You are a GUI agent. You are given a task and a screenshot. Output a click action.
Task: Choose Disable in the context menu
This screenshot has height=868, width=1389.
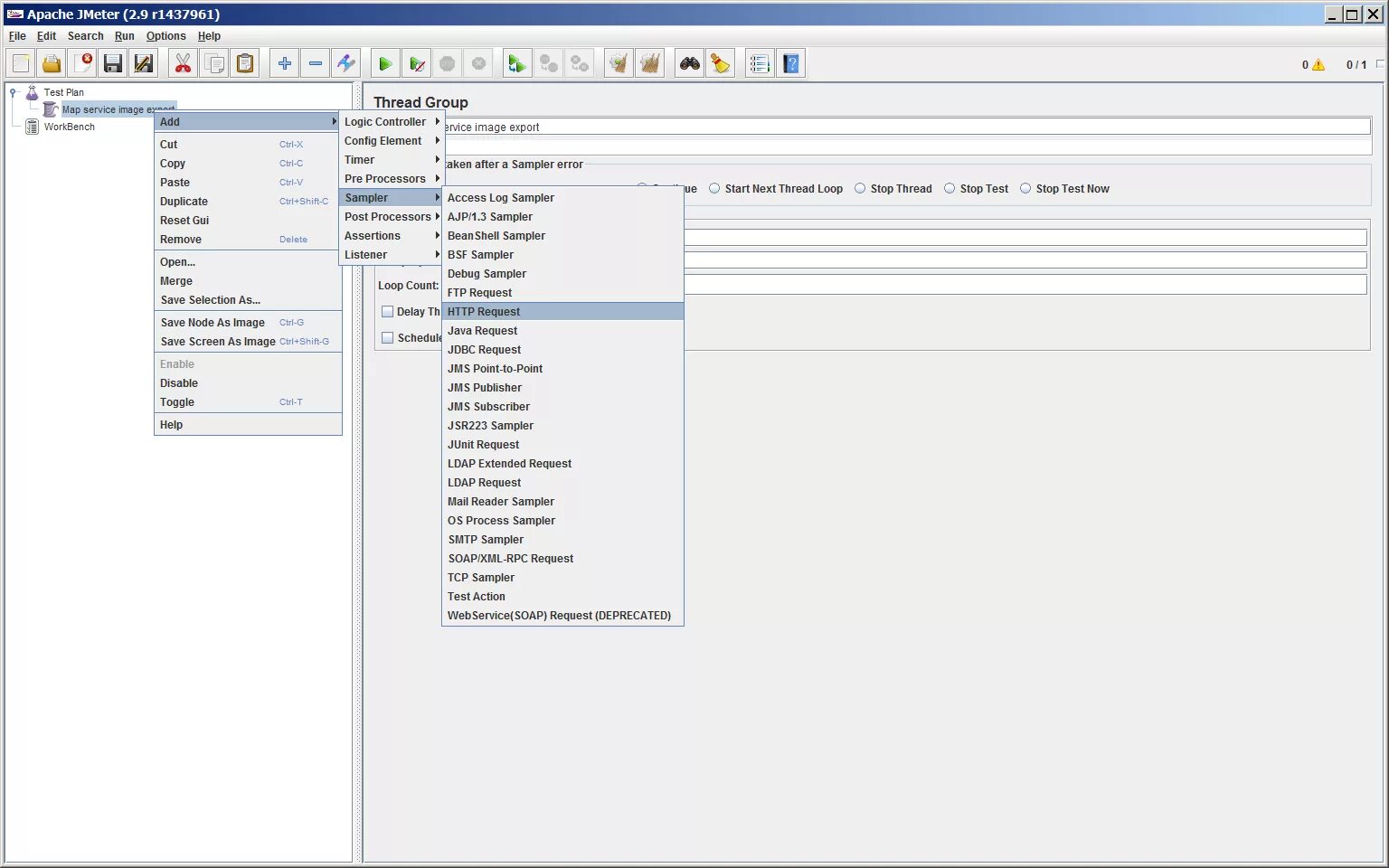[x=248, y=382]
